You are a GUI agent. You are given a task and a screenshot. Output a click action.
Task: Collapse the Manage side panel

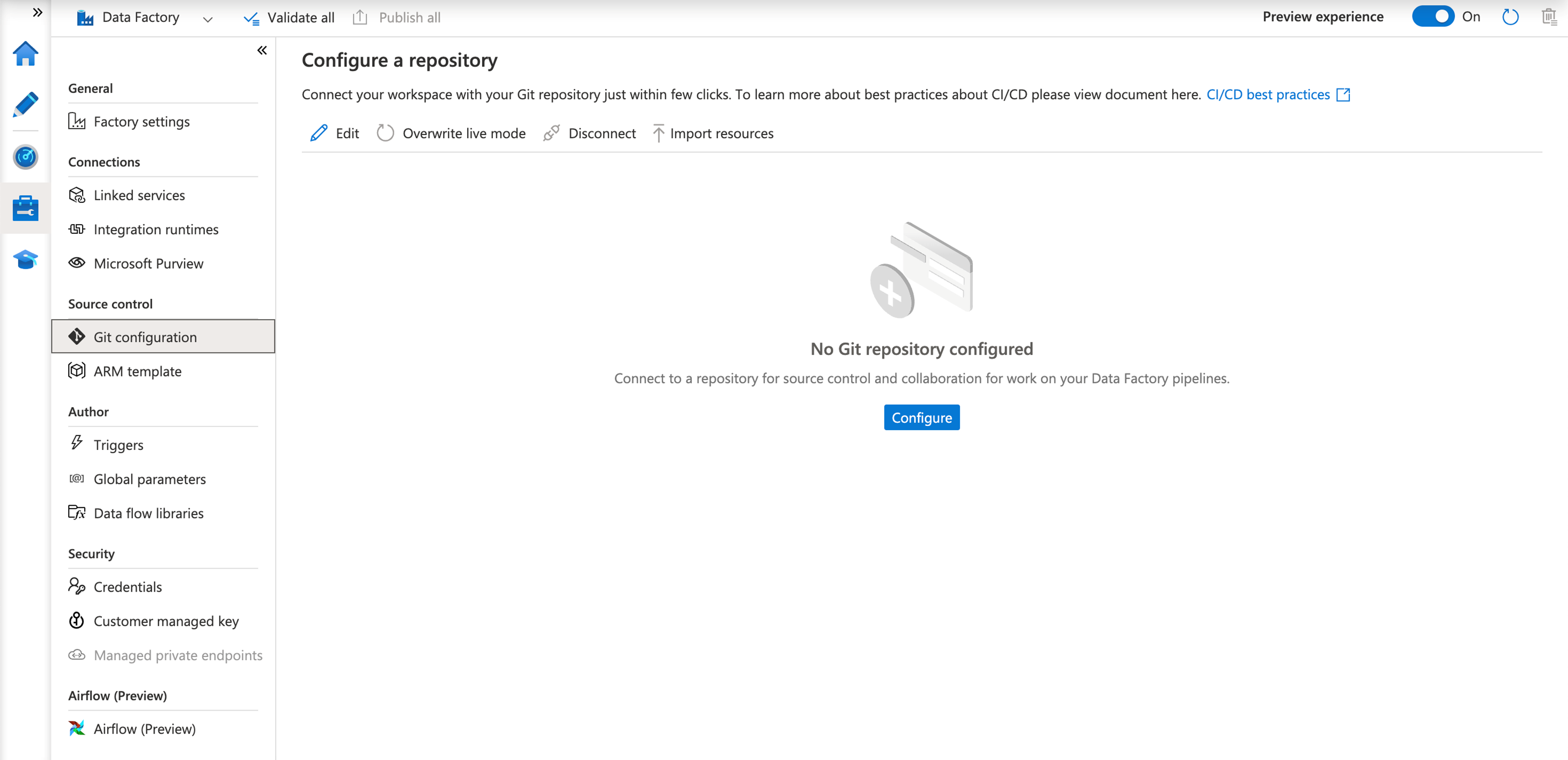click(262, 50)
